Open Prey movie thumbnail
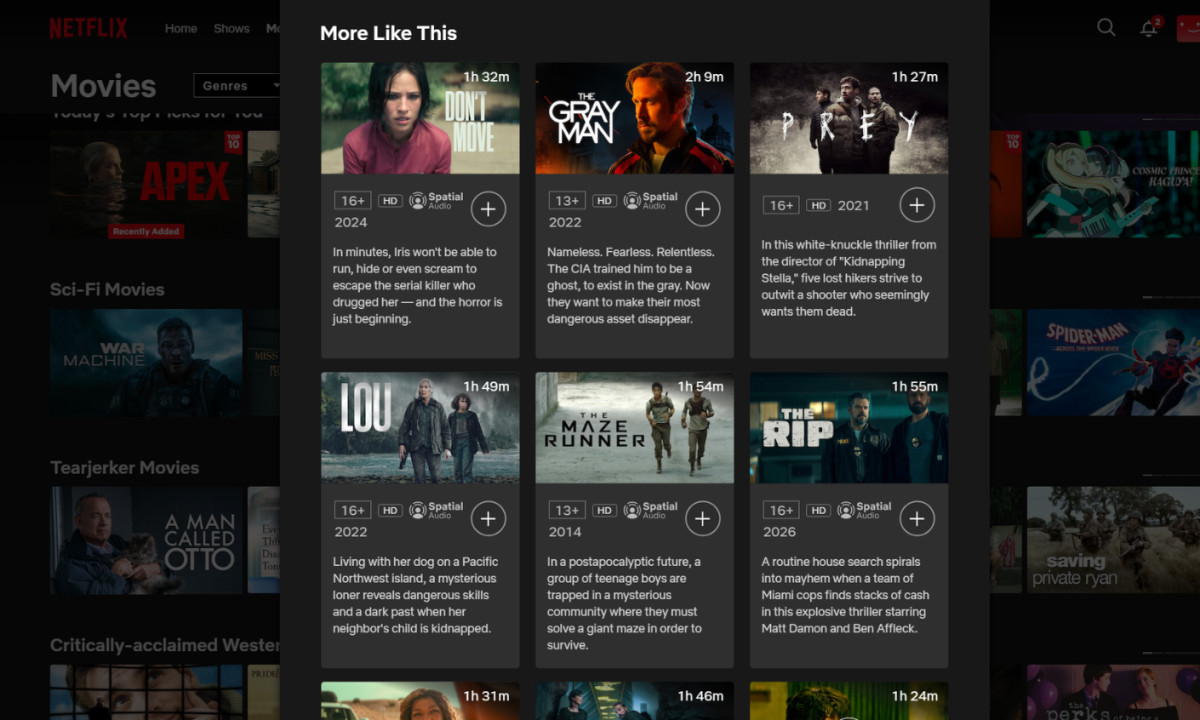Screen dimensions: 1200x720 [x=849, y=118]
